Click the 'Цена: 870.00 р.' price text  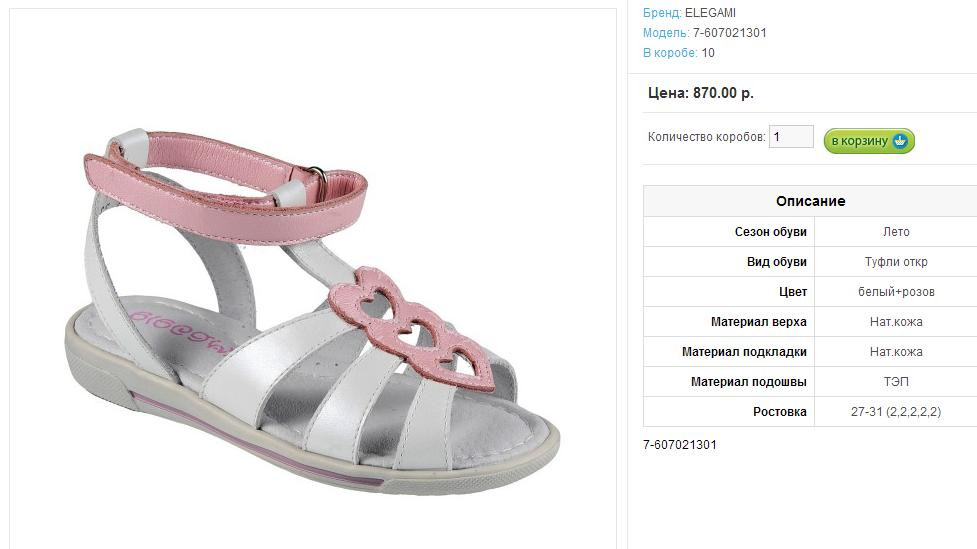[x=701, y=93]
